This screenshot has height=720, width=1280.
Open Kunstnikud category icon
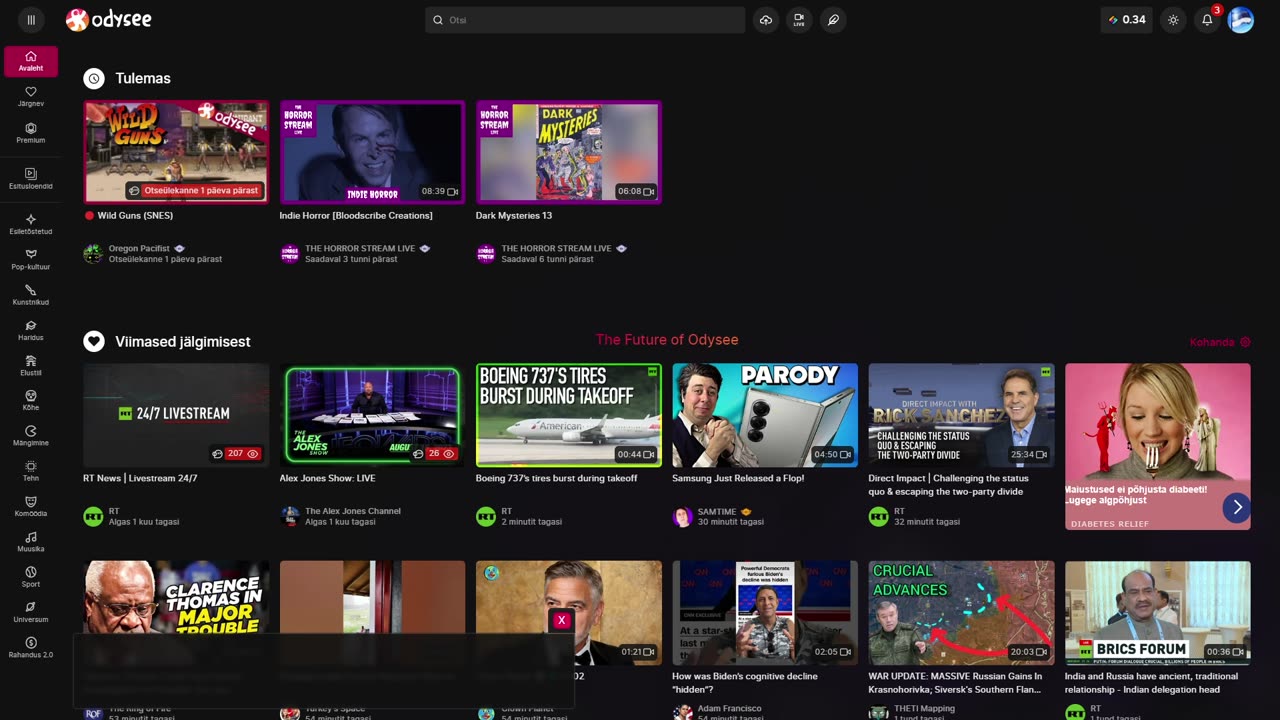click(x=31, y=290)
